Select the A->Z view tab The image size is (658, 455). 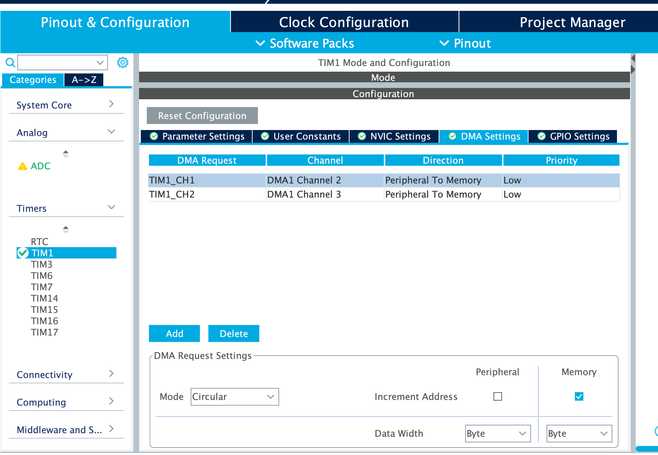click(x=84, y=80)
